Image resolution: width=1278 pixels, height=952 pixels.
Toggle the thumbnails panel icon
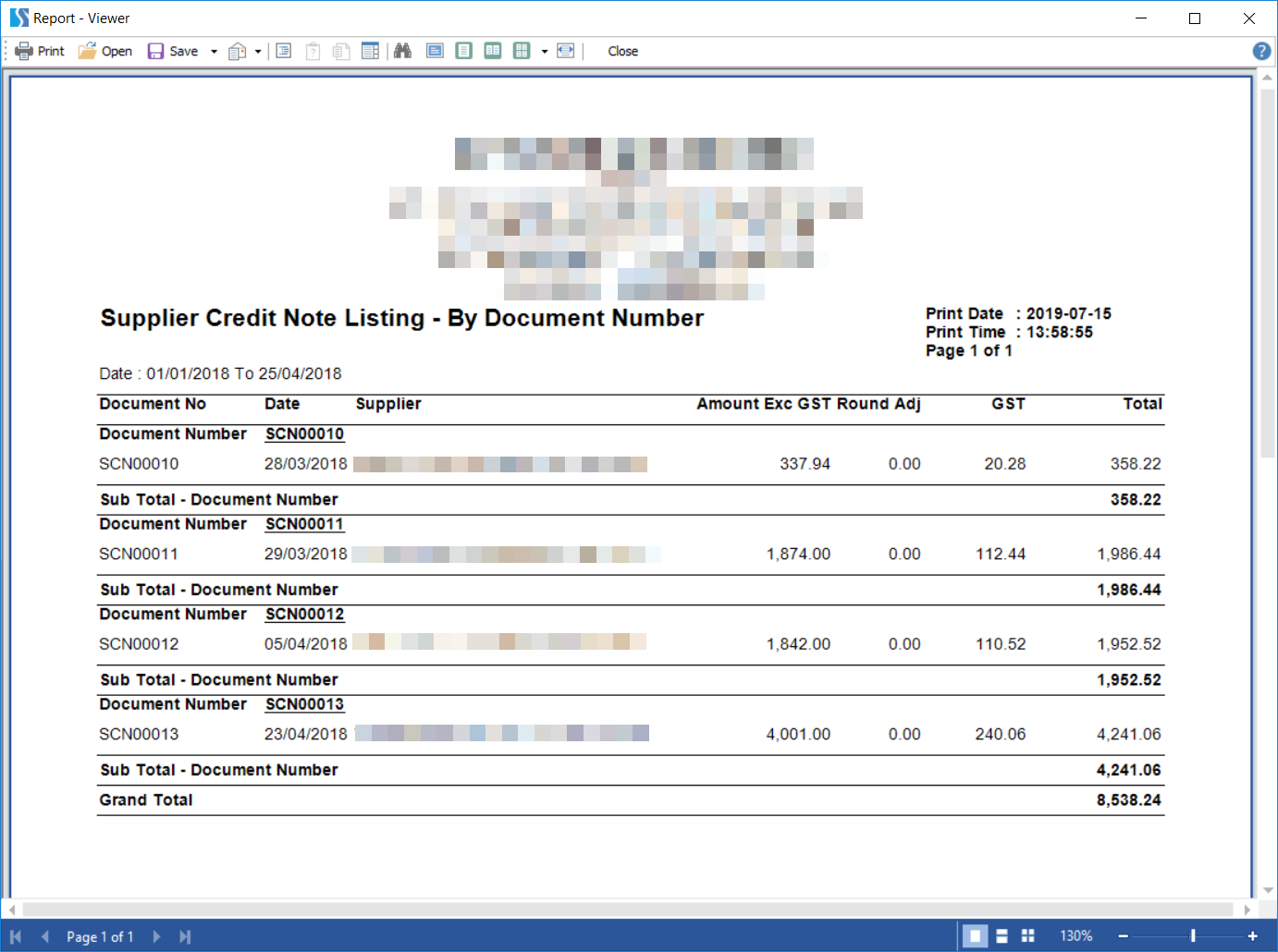click(x=370, y=51)
